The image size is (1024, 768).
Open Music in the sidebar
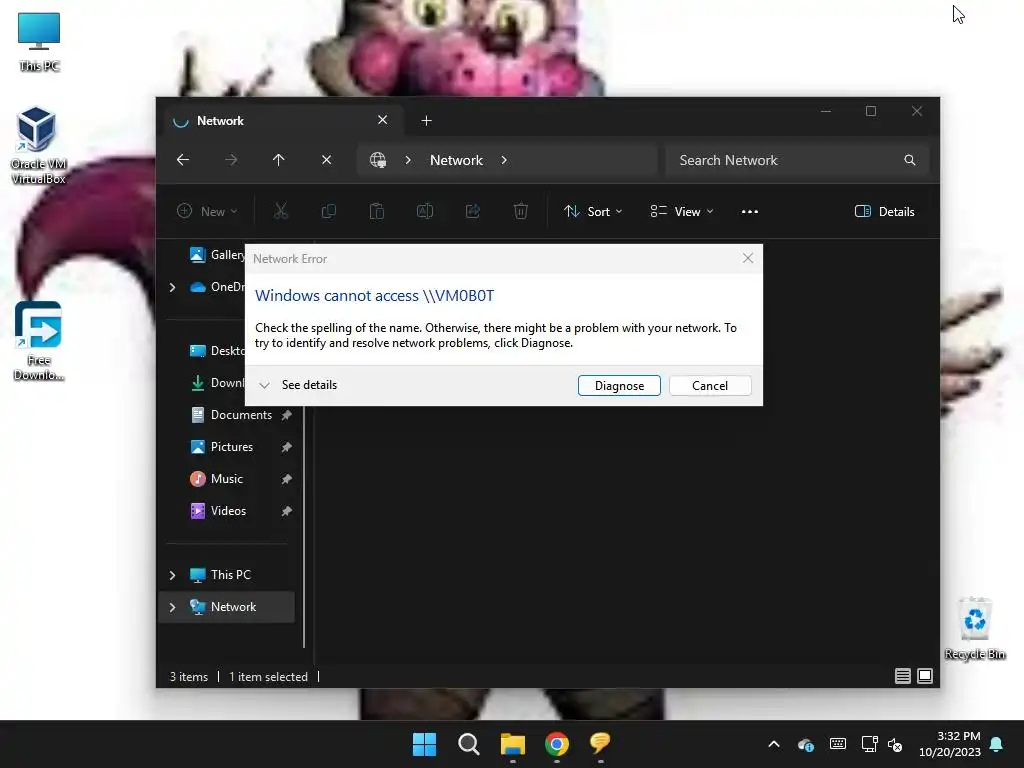[x=216, y=479]
